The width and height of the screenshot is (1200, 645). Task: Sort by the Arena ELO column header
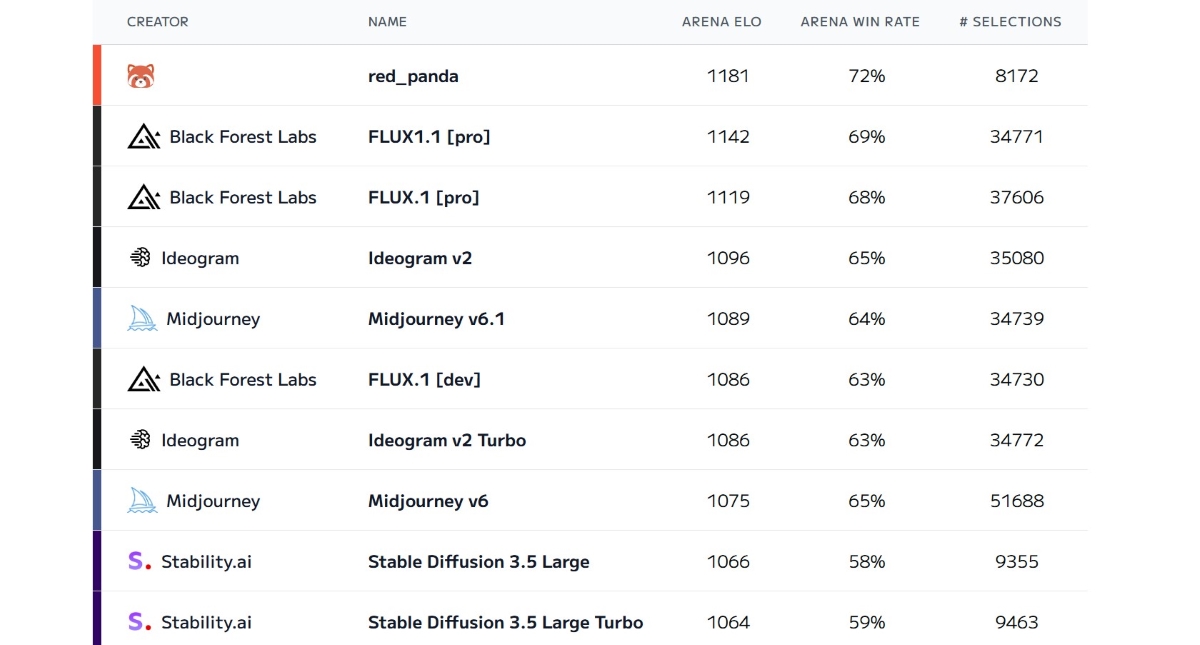[x=721, y=22]
